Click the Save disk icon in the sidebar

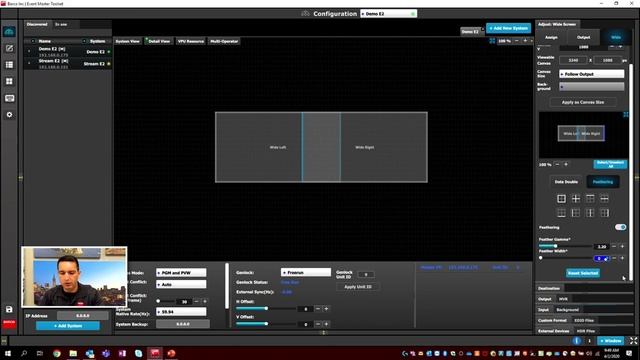[x=9, y=309]
